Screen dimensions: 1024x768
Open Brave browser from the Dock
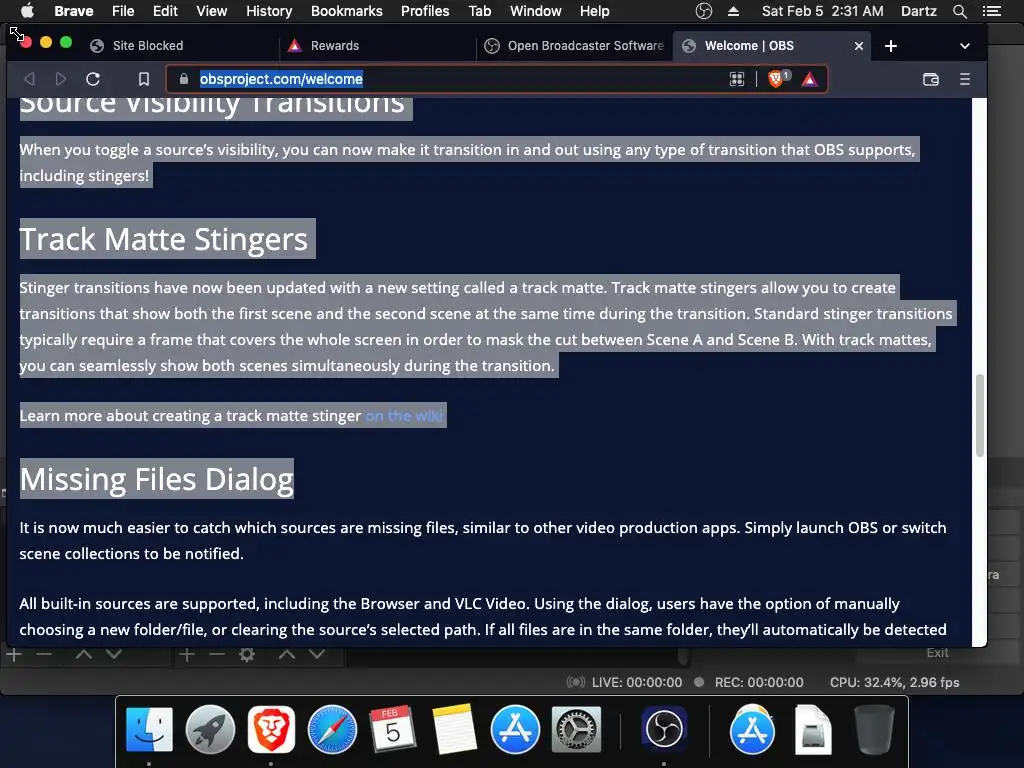coord(271,729)
